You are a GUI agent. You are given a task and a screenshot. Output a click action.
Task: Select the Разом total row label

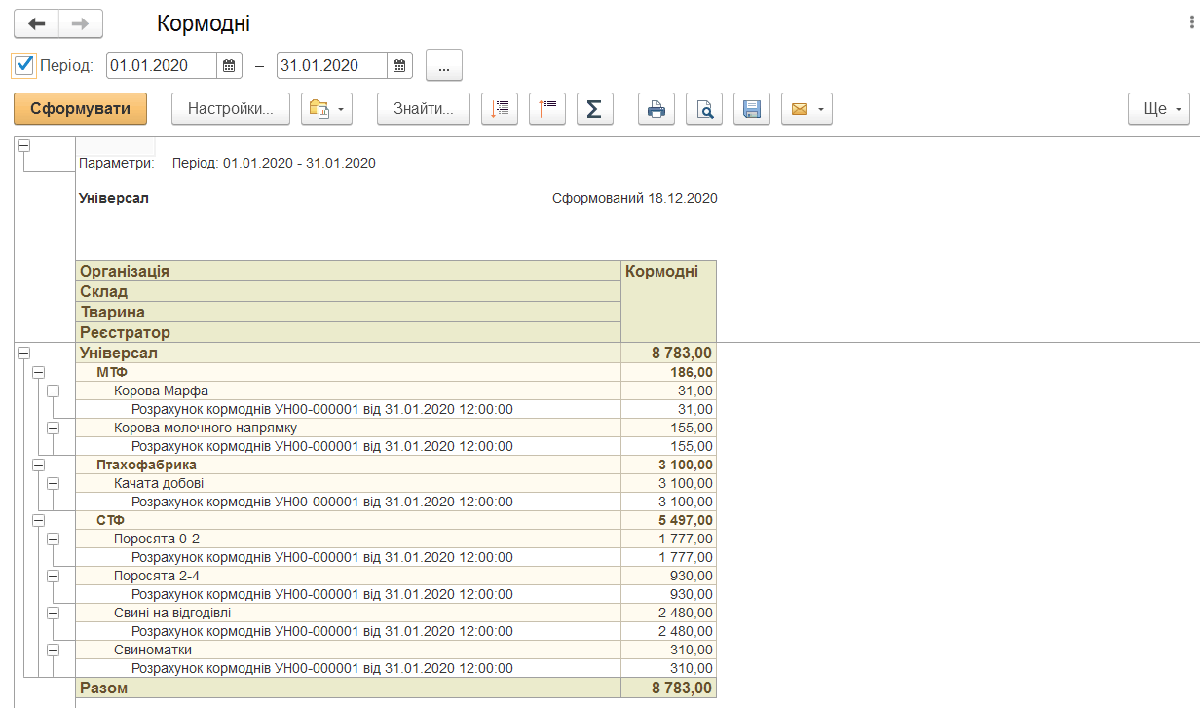coord(104,688)
